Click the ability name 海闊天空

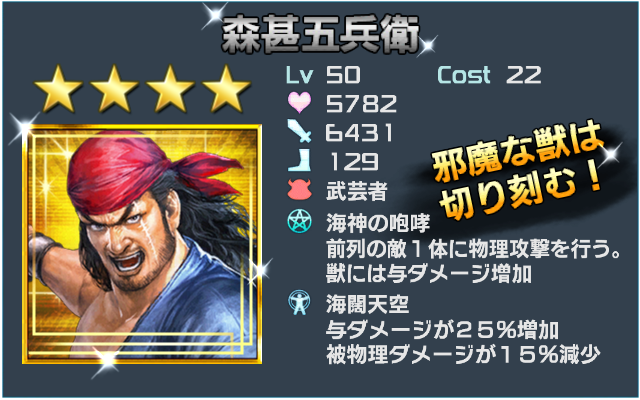click(367, 304)
